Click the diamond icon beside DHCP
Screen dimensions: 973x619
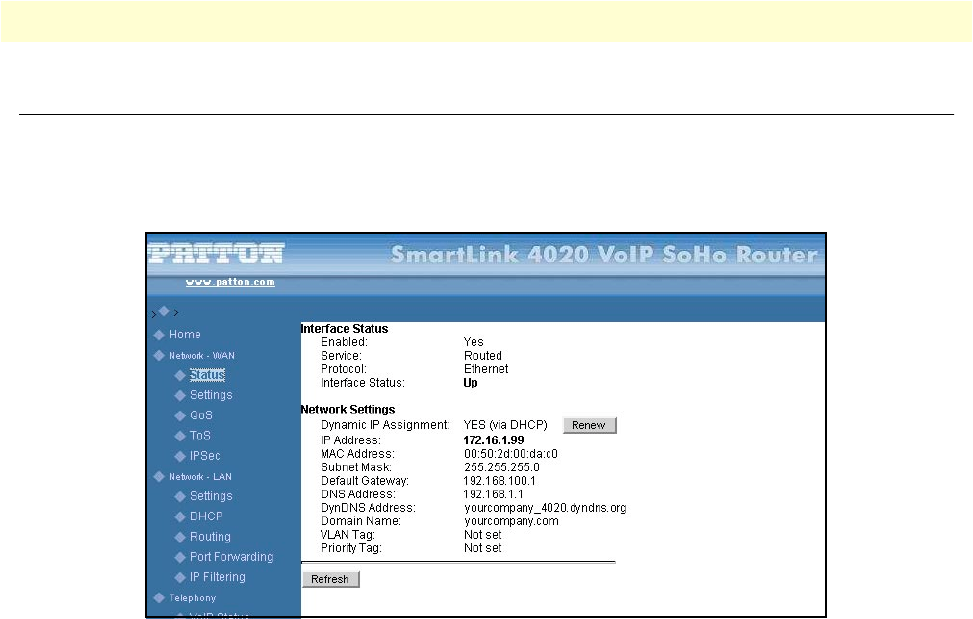[x=180, y=517]
